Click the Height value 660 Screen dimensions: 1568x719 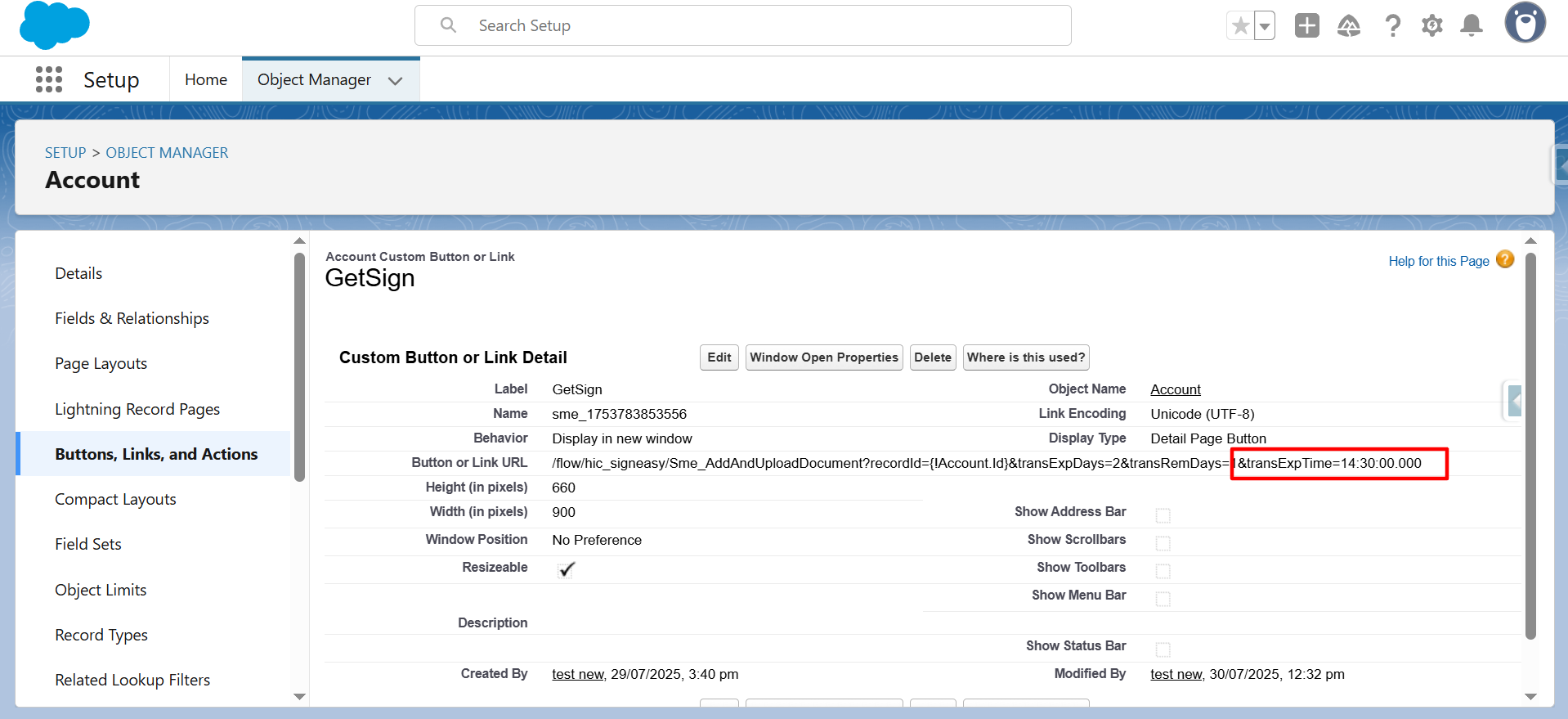(563, 488)
